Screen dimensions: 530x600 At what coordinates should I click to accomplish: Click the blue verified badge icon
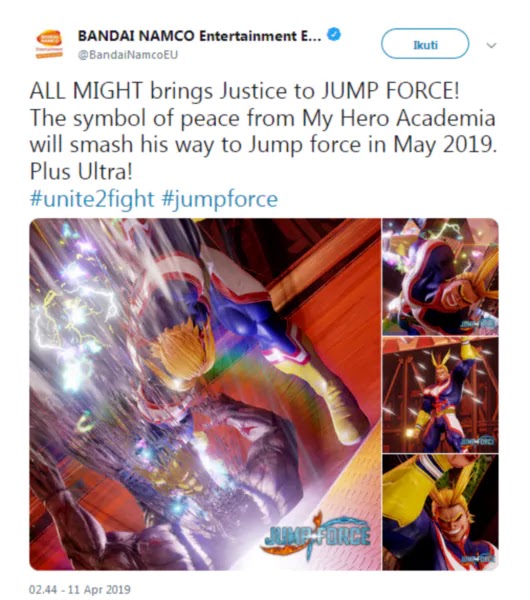[334, 35]
